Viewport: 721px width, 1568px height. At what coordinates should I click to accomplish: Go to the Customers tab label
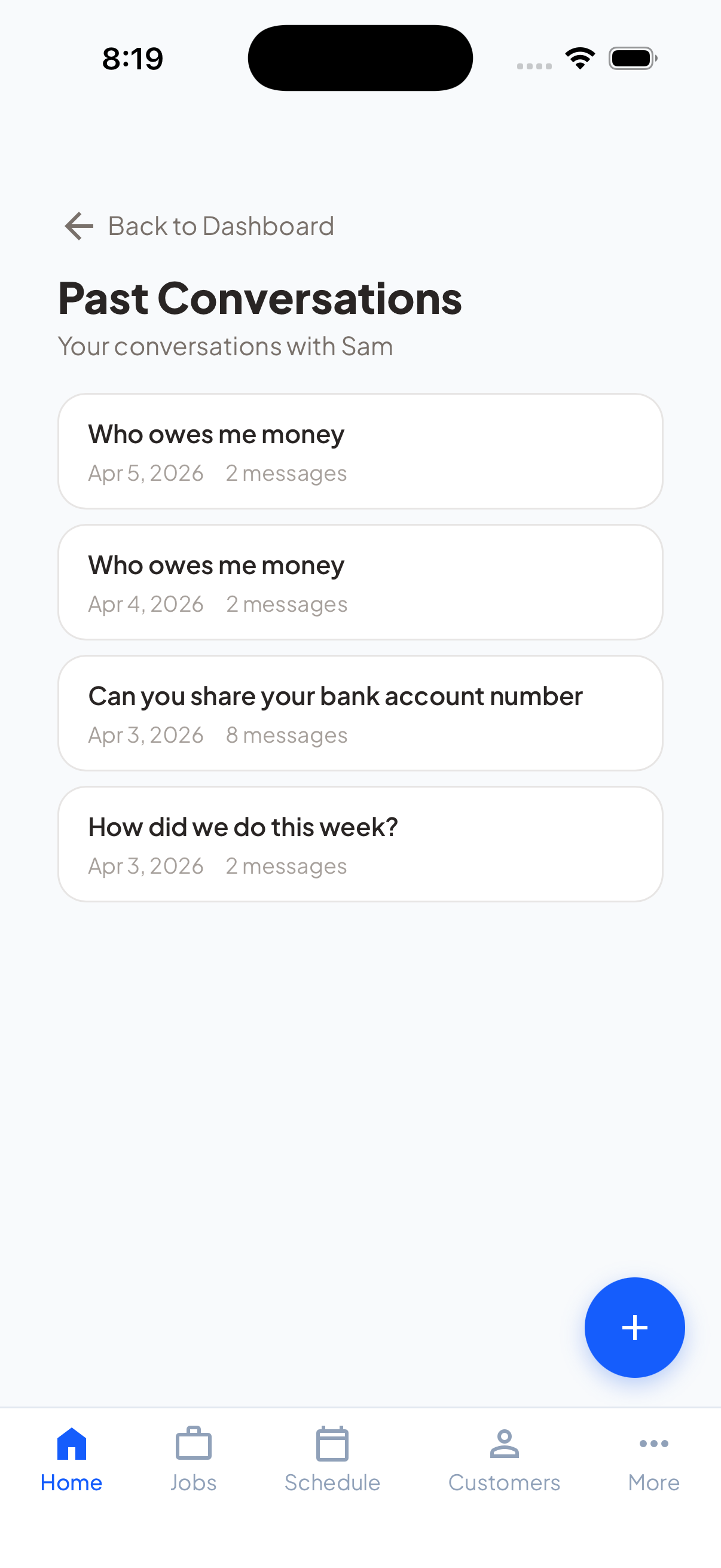pos(505,1483)
